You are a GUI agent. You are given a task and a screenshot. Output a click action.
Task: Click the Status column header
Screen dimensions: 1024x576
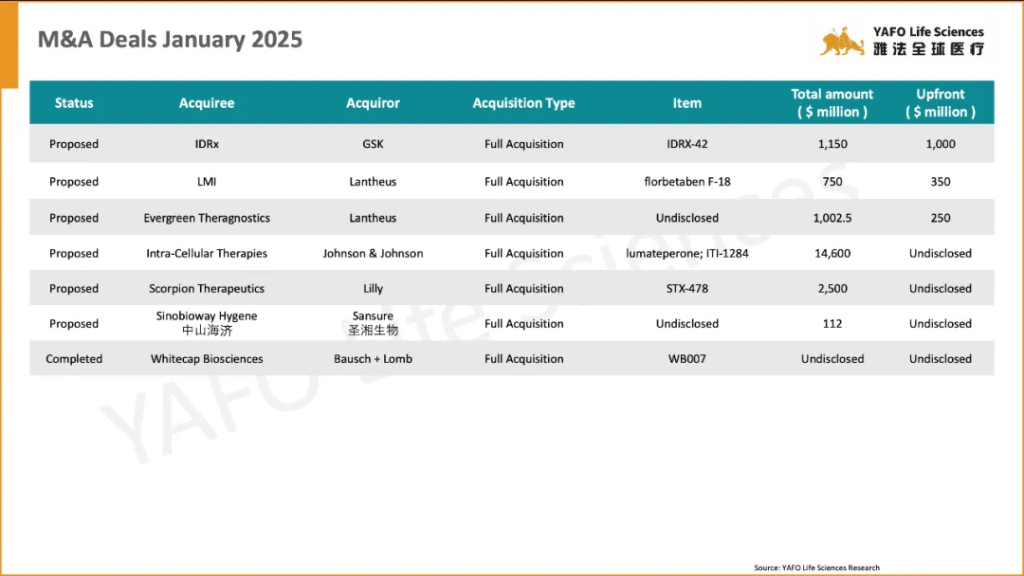point(74,103)
